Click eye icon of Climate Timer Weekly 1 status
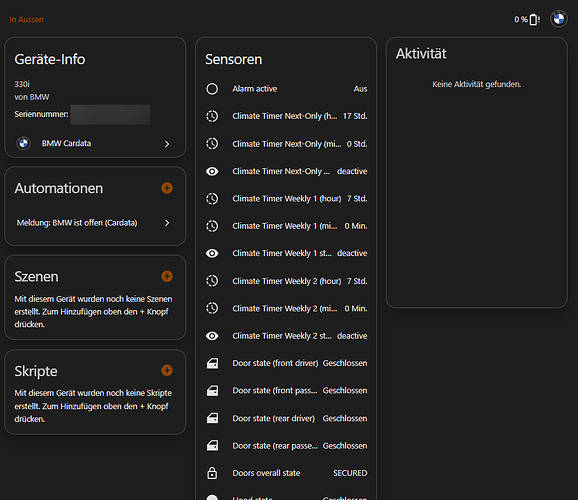This screenshot has height=500, width=578. click(x=212, y=253)
